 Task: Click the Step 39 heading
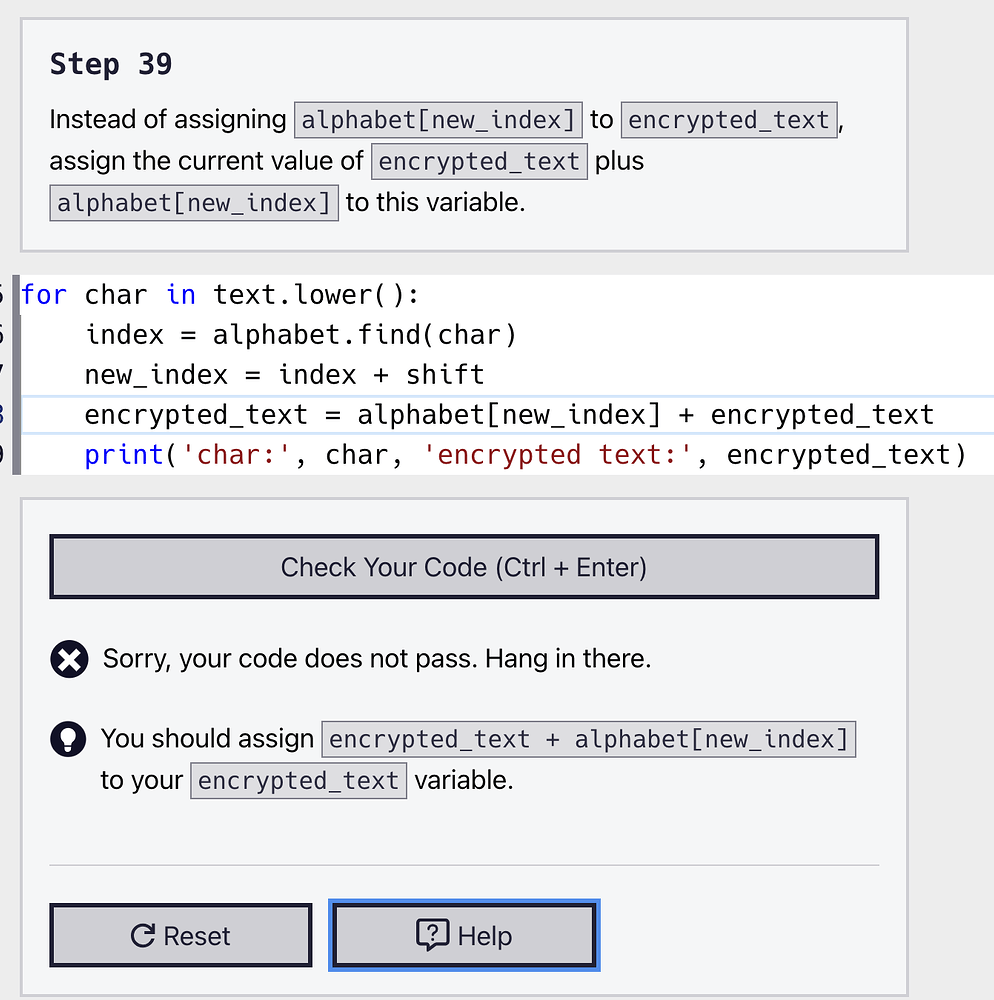pyautogui.click(x=111, y=64)
